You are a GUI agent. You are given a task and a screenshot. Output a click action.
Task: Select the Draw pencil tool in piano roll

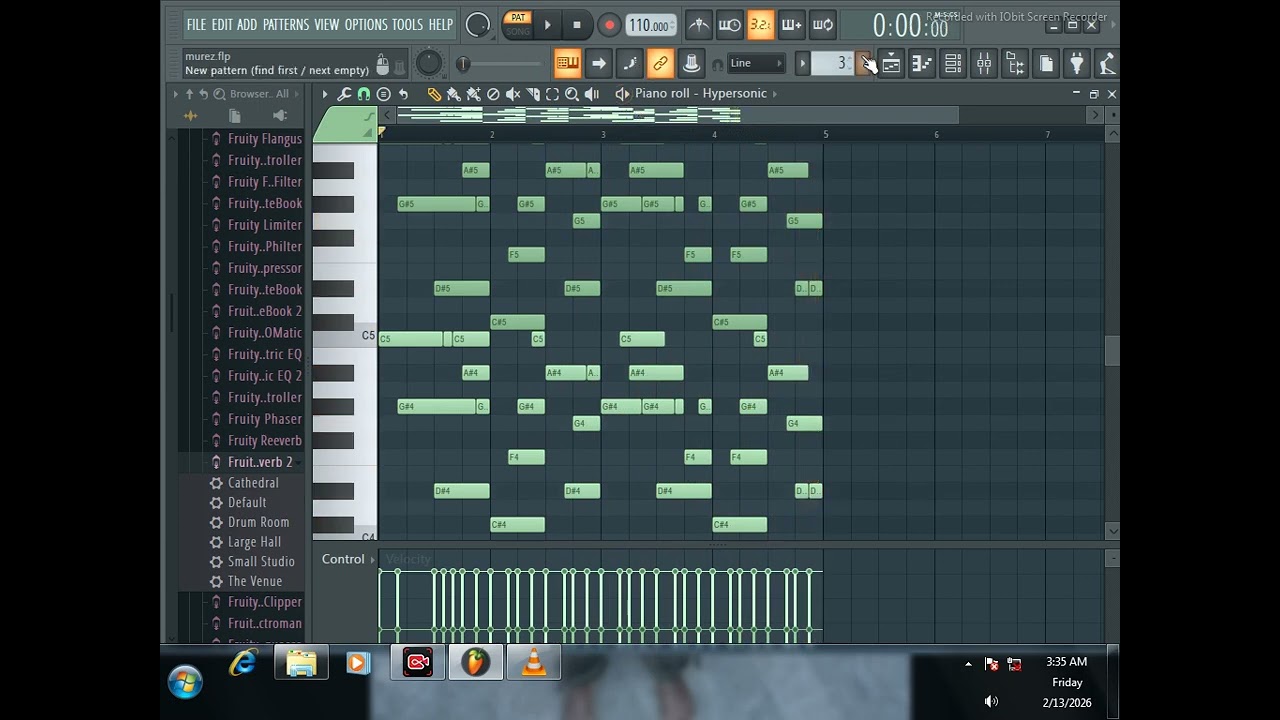[434, 94]
